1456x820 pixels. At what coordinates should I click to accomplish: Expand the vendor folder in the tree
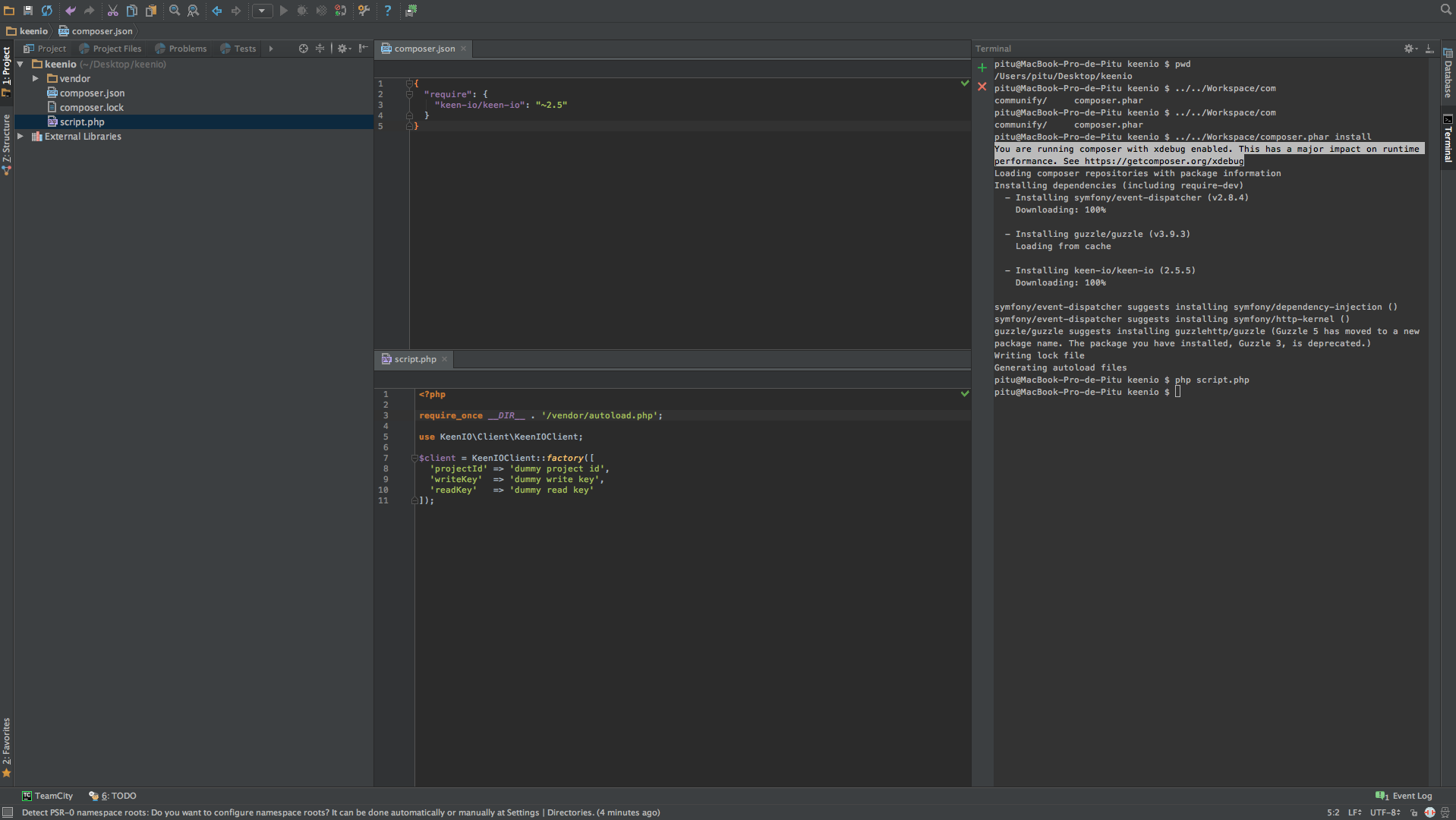(35, 78)
